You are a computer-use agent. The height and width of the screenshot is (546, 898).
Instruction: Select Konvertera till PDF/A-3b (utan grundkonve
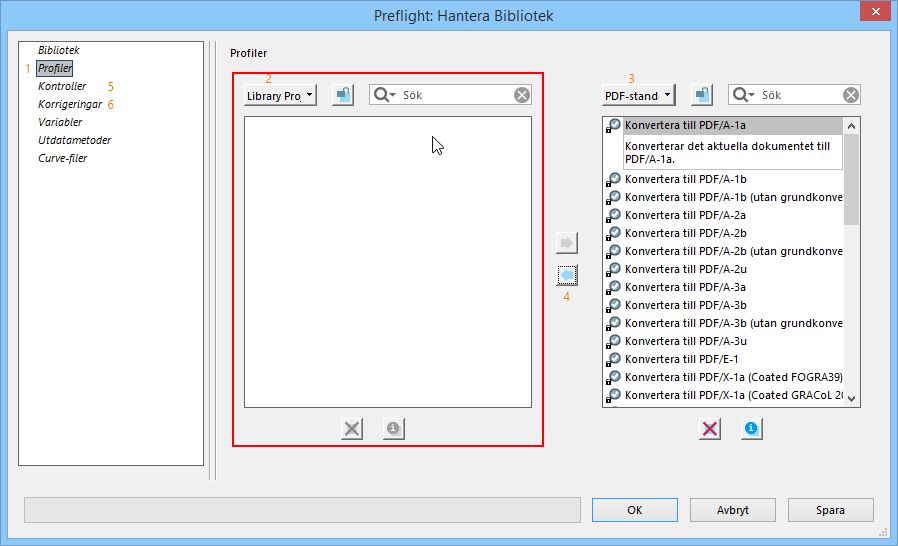click(x=732, y=323)
